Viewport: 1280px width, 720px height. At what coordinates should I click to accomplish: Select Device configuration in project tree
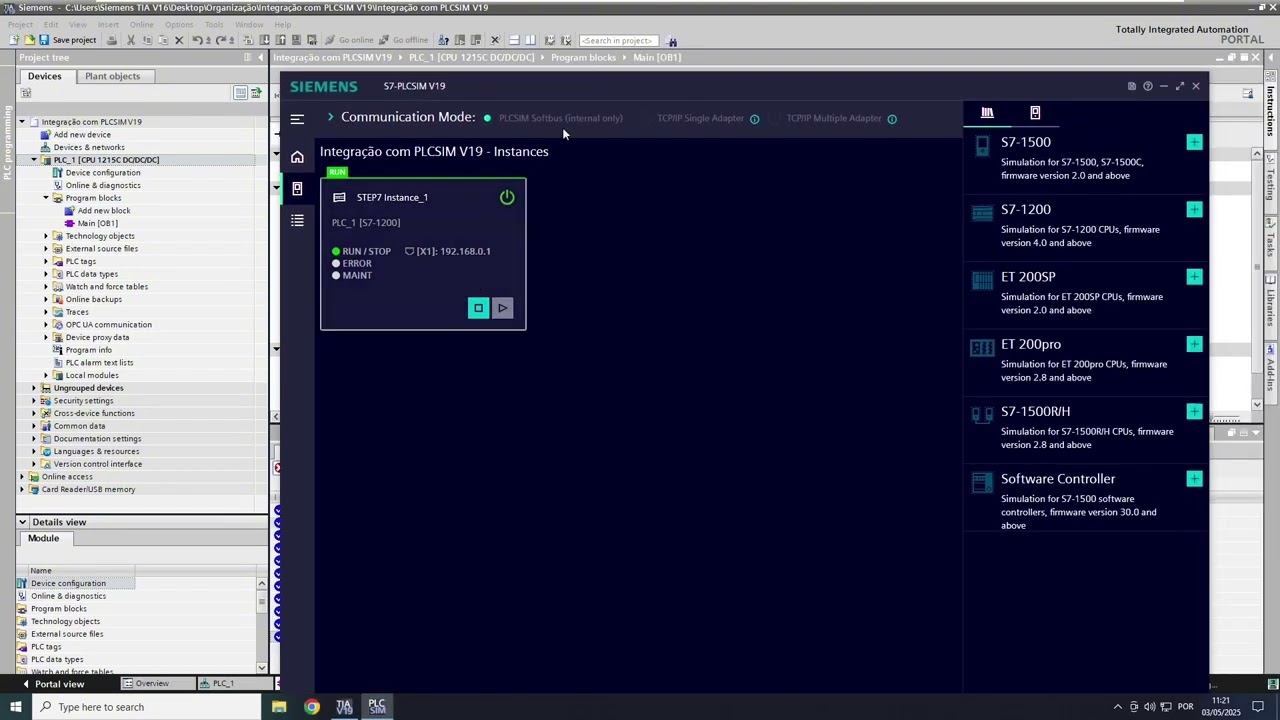[x=102, y=173]
